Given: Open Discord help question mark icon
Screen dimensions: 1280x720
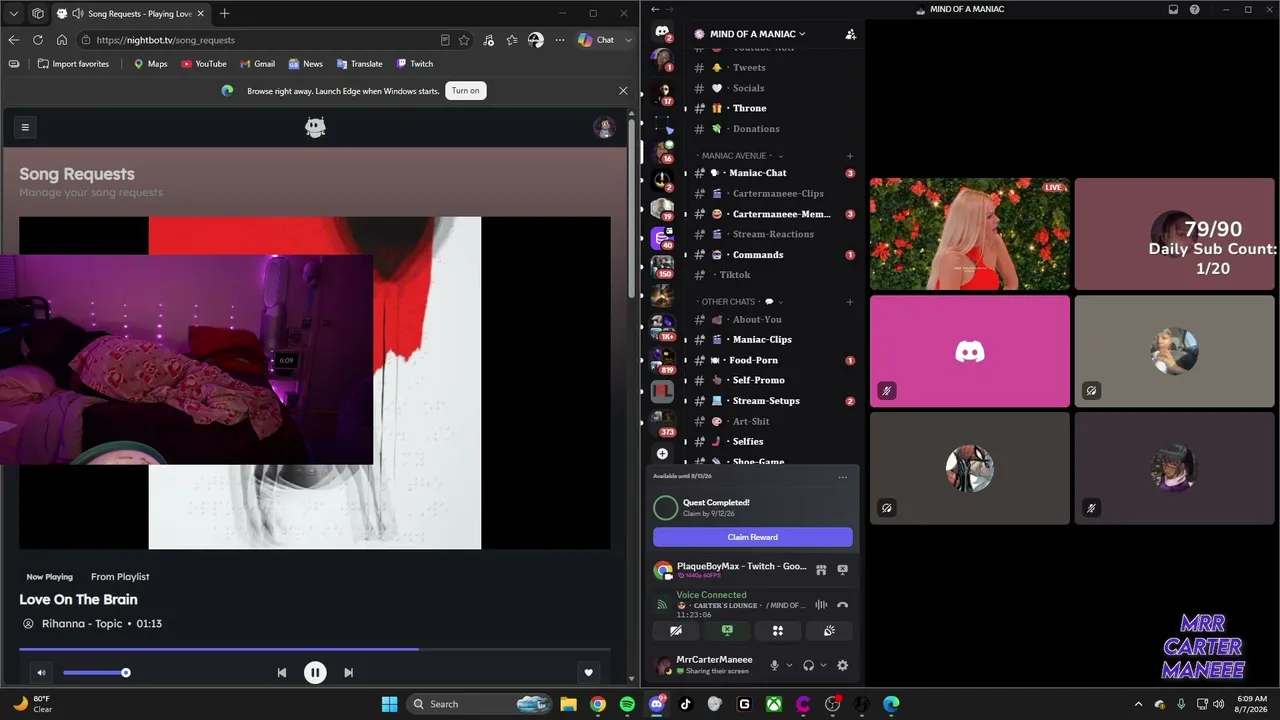Looking at the screenshot, I should 1194,10.
